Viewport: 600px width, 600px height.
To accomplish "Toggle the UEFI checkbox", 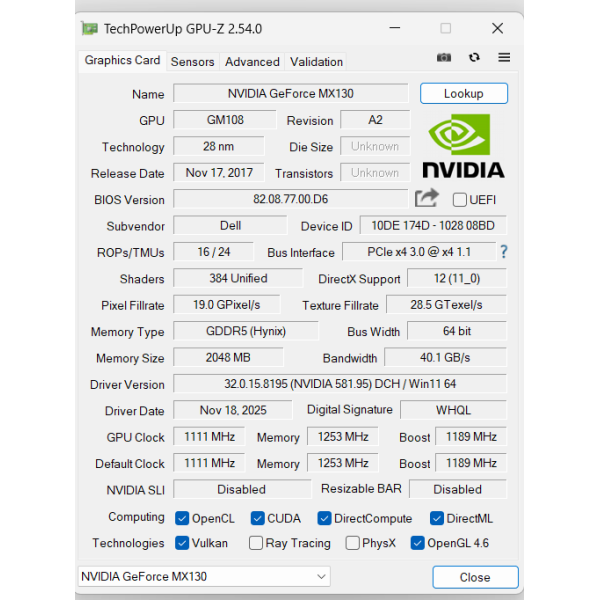I will coord(460,200).
